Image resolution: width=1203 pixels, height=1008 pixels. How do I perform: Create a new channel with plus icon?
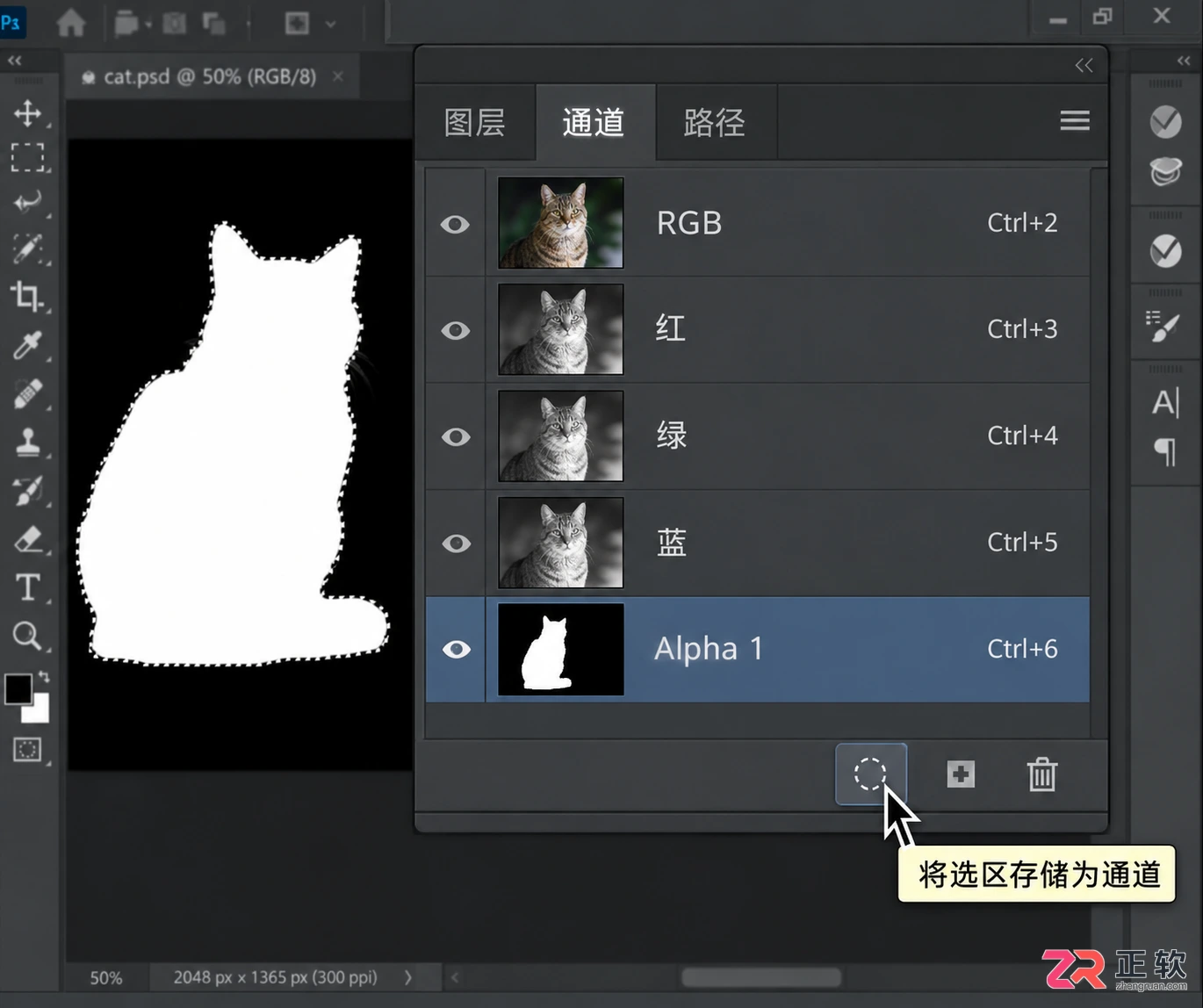click(x=961, y=774)
